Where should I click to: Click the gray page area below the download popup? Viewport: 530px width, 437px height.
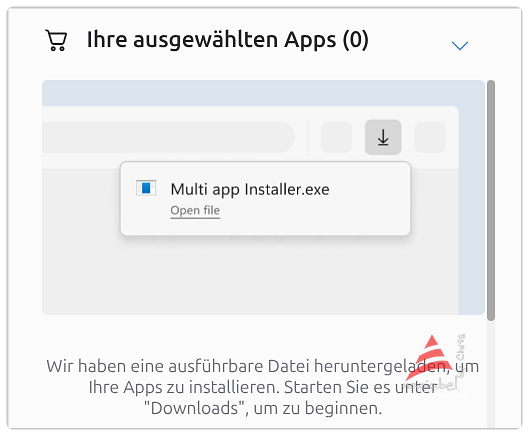pos(250,277)
